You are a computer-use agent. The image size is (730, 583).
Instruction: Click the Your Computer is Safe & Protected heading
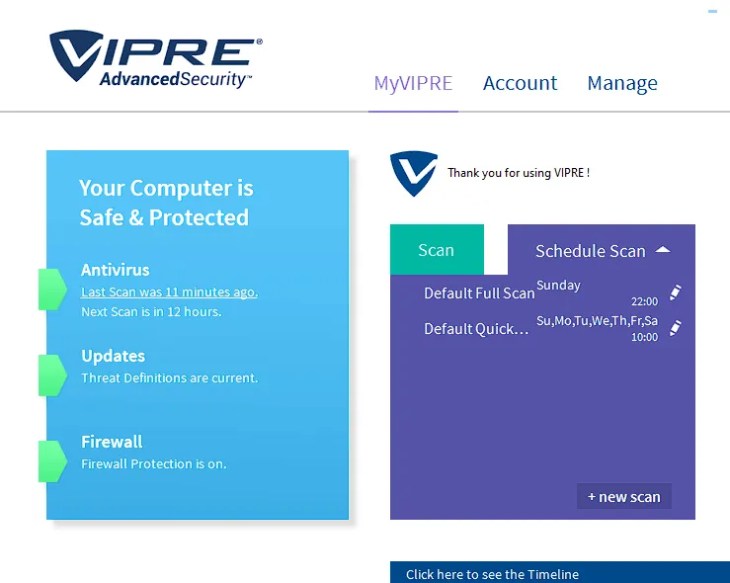tap(166, 203)
